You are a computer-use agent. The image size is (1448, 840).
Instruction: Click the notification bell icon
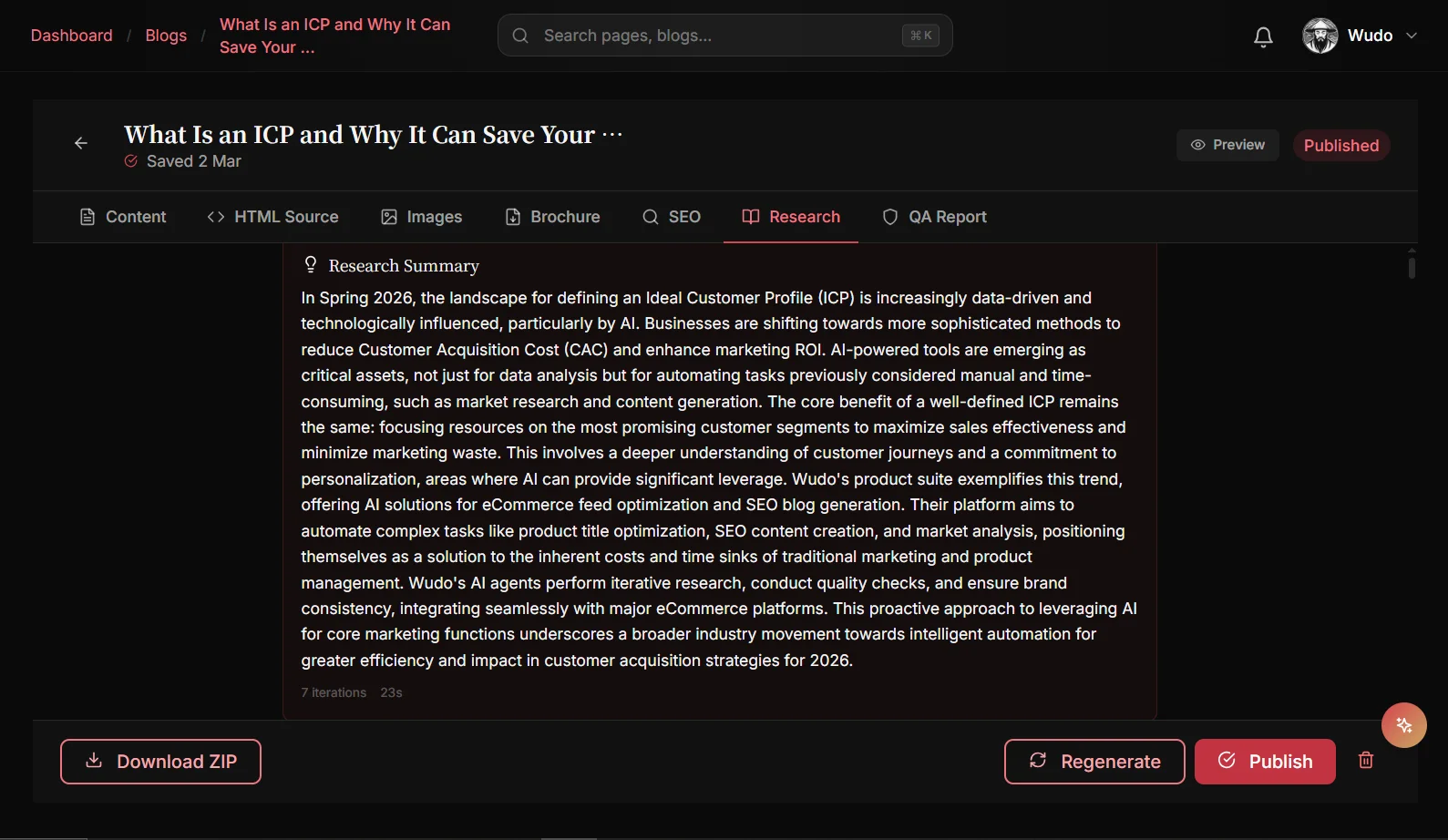[x=1263, y=36]
